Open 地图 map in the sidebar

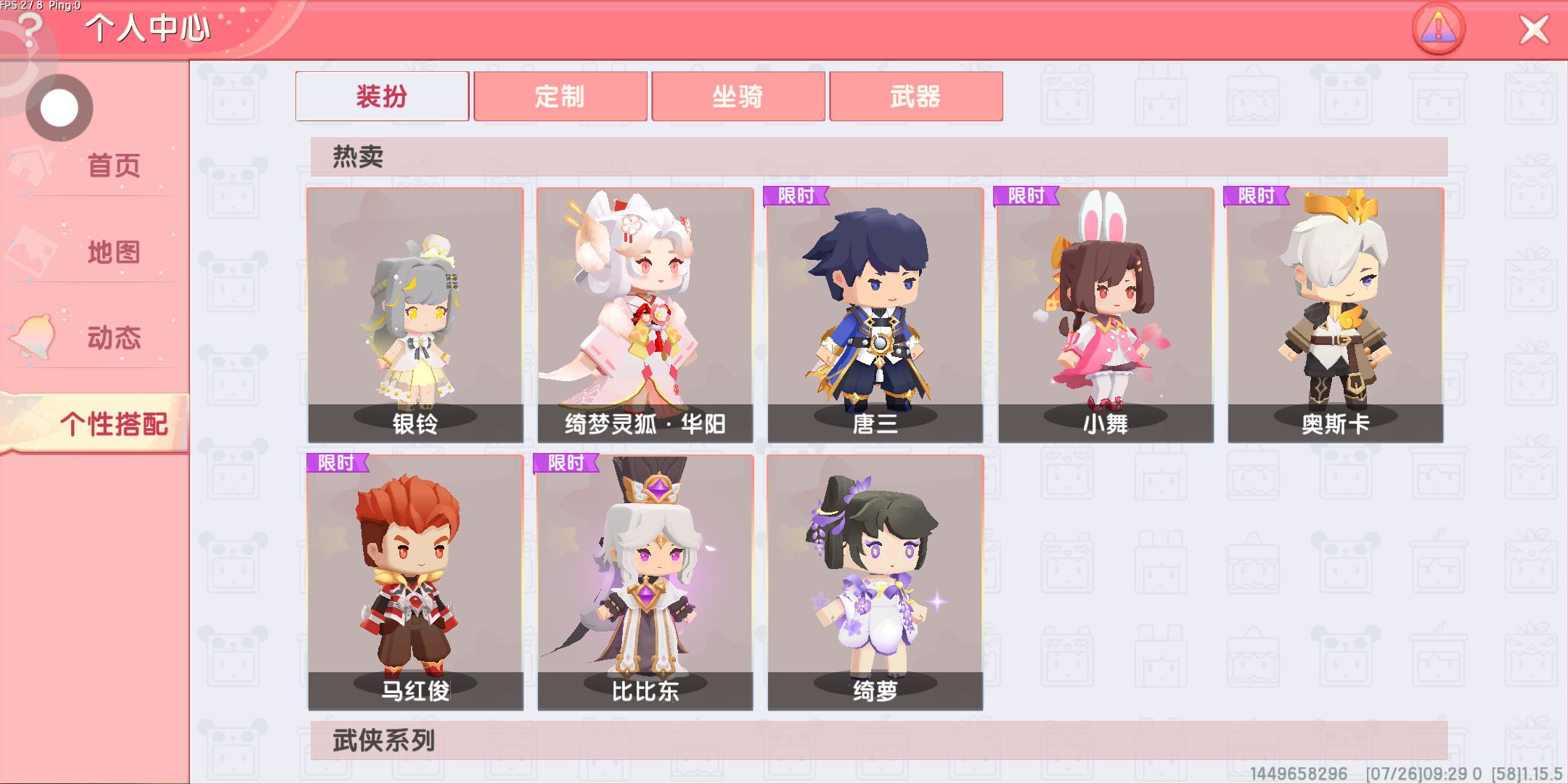pos(94,252)
